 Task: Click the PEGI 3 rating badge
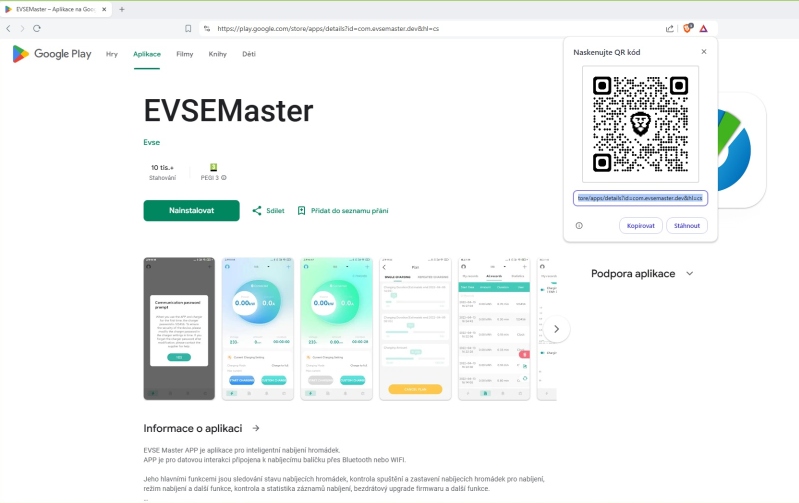[214, 167]
